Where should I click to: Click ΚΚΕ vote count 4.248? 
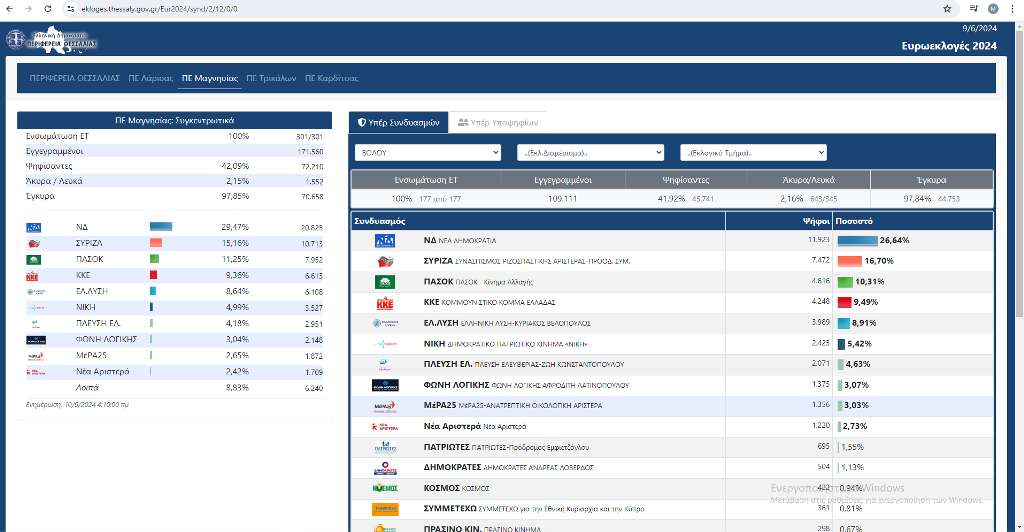[820, 302]
